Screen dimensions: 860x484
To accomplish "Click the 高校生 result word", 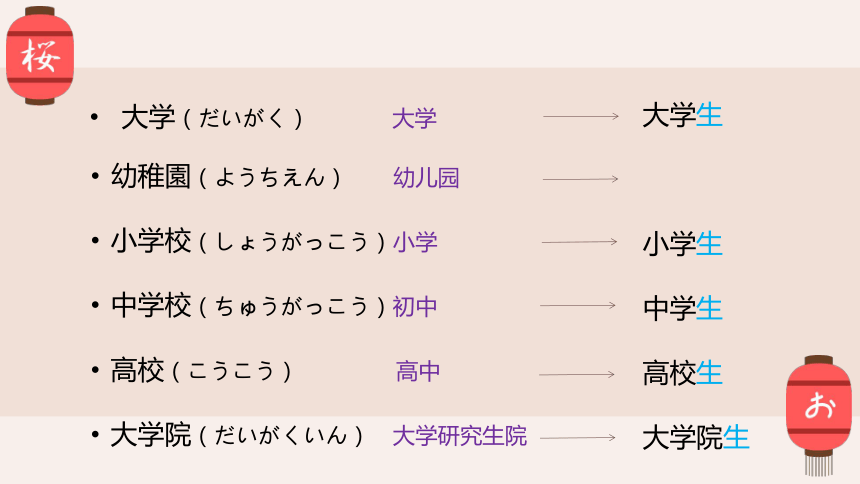I will click(682, 373).
